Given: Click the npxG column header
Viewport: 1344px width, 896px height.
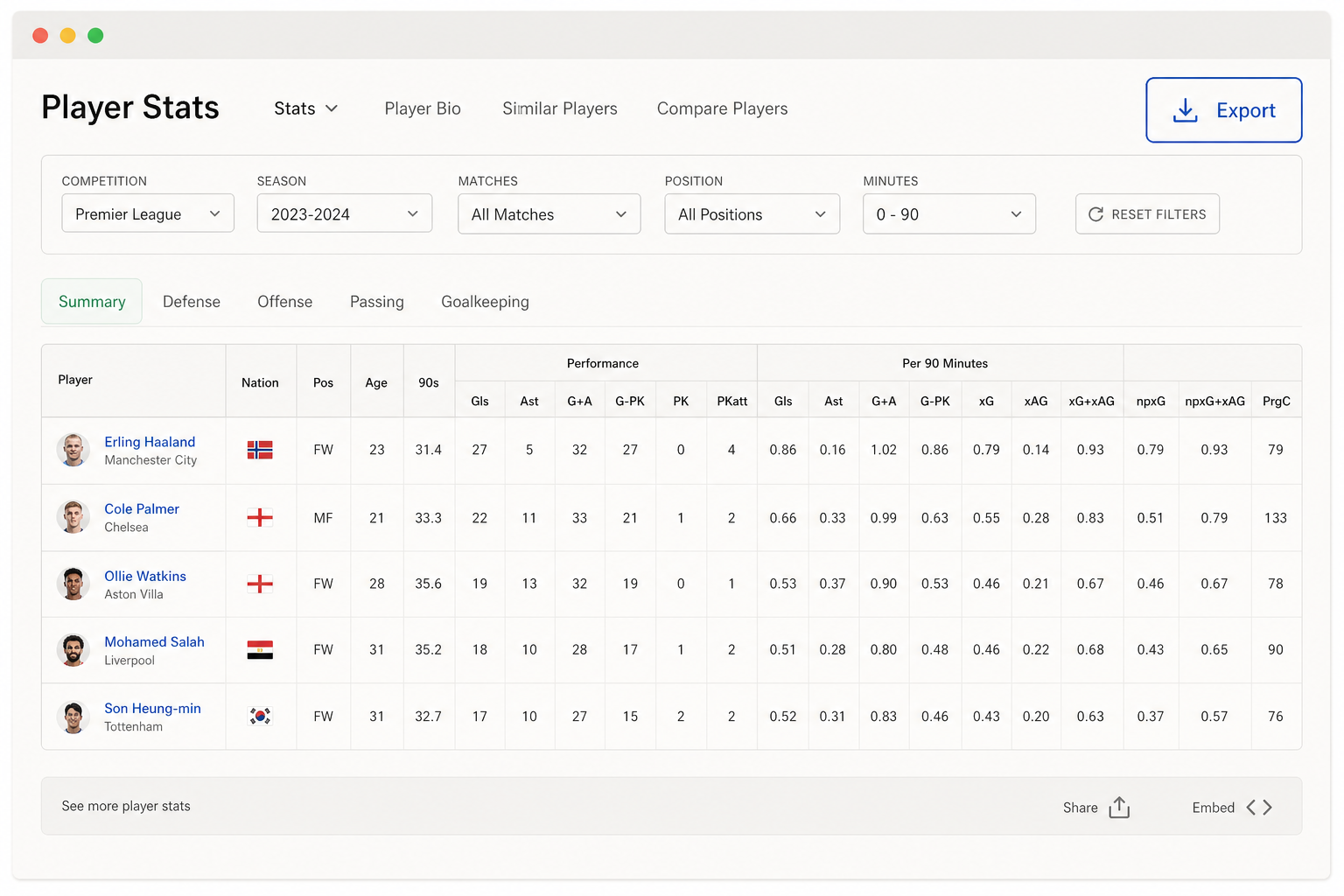Looking at the screenshot, I should 1151,401.
